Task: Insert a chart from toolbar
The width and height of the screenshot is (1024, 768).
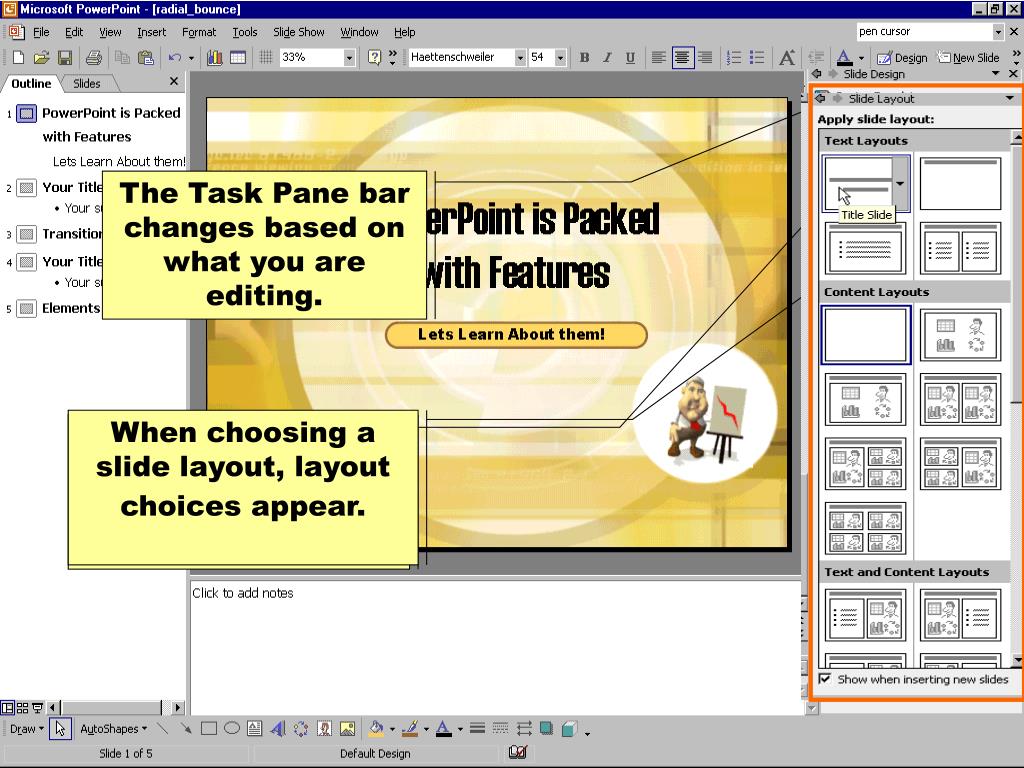Action: 215,57
